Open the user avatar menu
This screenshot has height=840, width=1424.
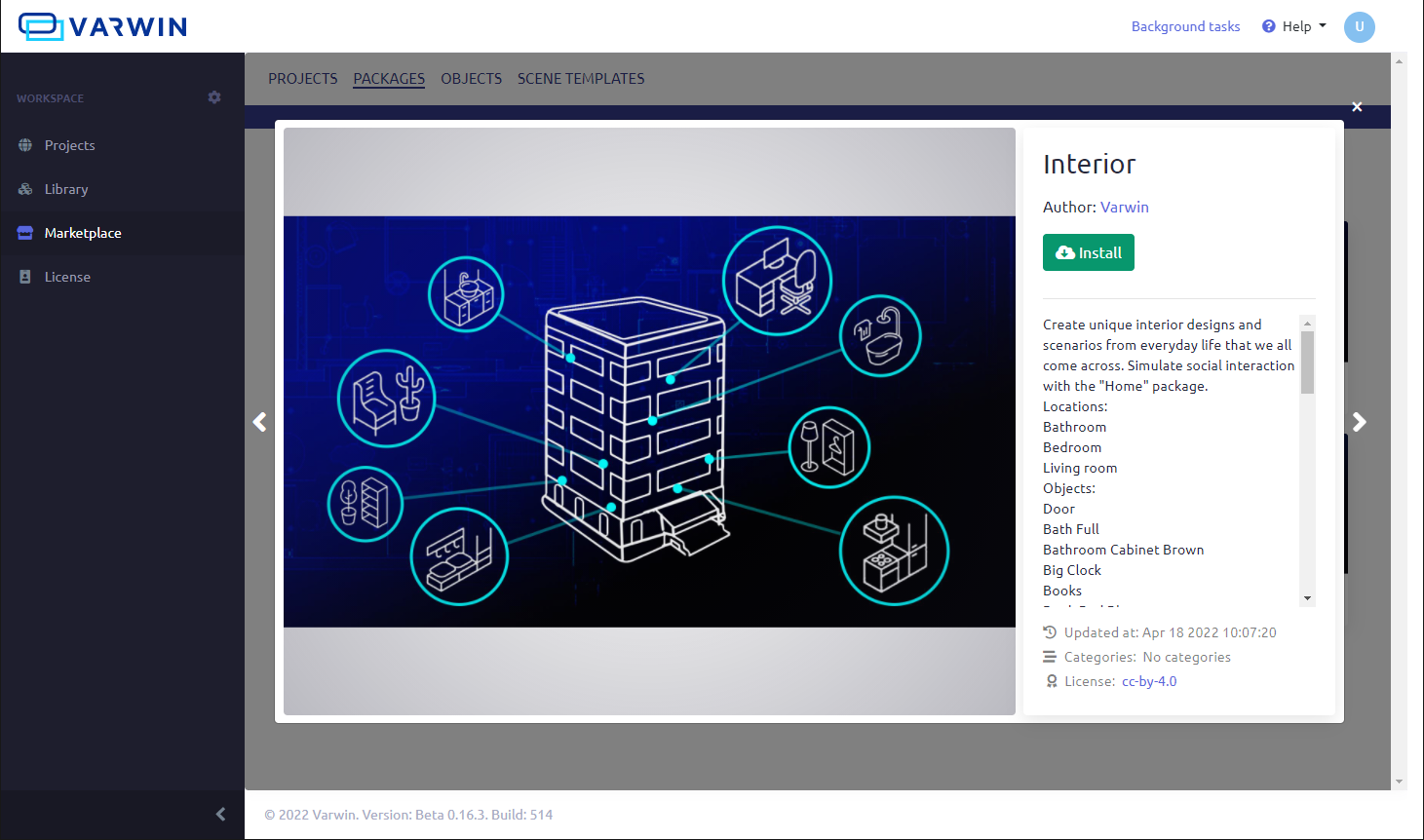click(x=1359, y=26)
